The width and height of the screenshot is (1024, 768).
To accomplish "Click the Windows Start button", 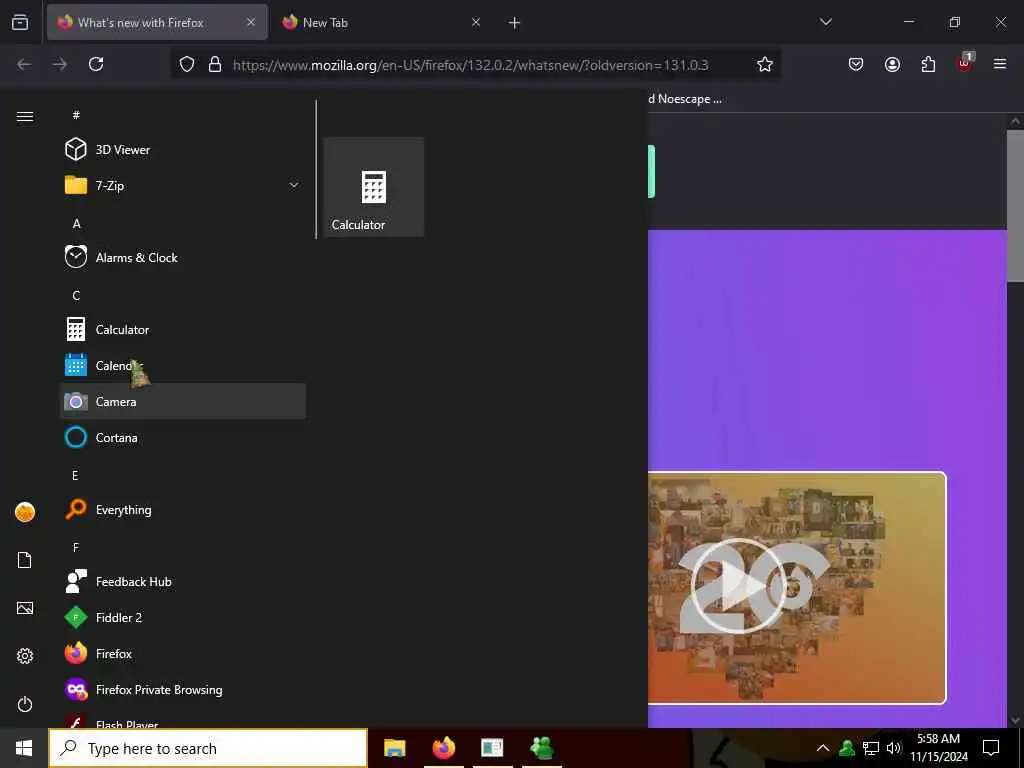I will (24, 748).
